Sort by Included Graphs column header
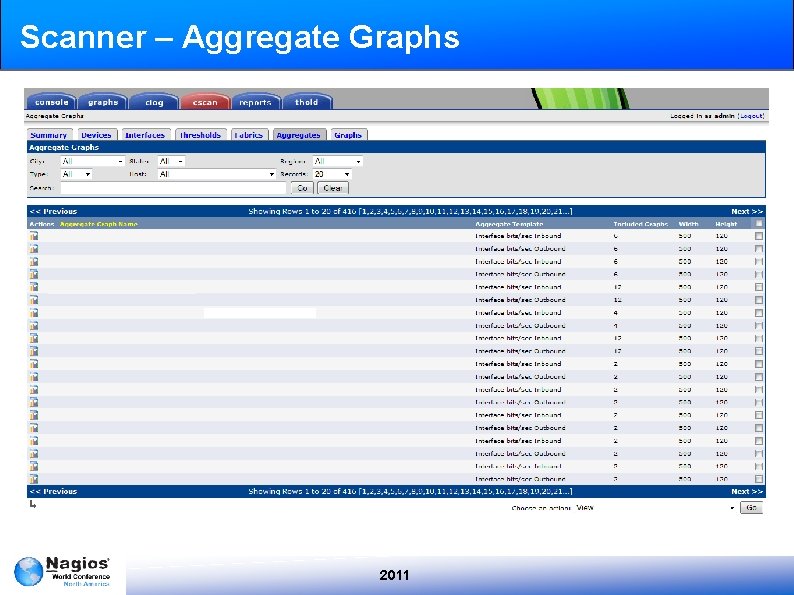Viewport: 794px width, 595px height. click(x=641, y=224)
